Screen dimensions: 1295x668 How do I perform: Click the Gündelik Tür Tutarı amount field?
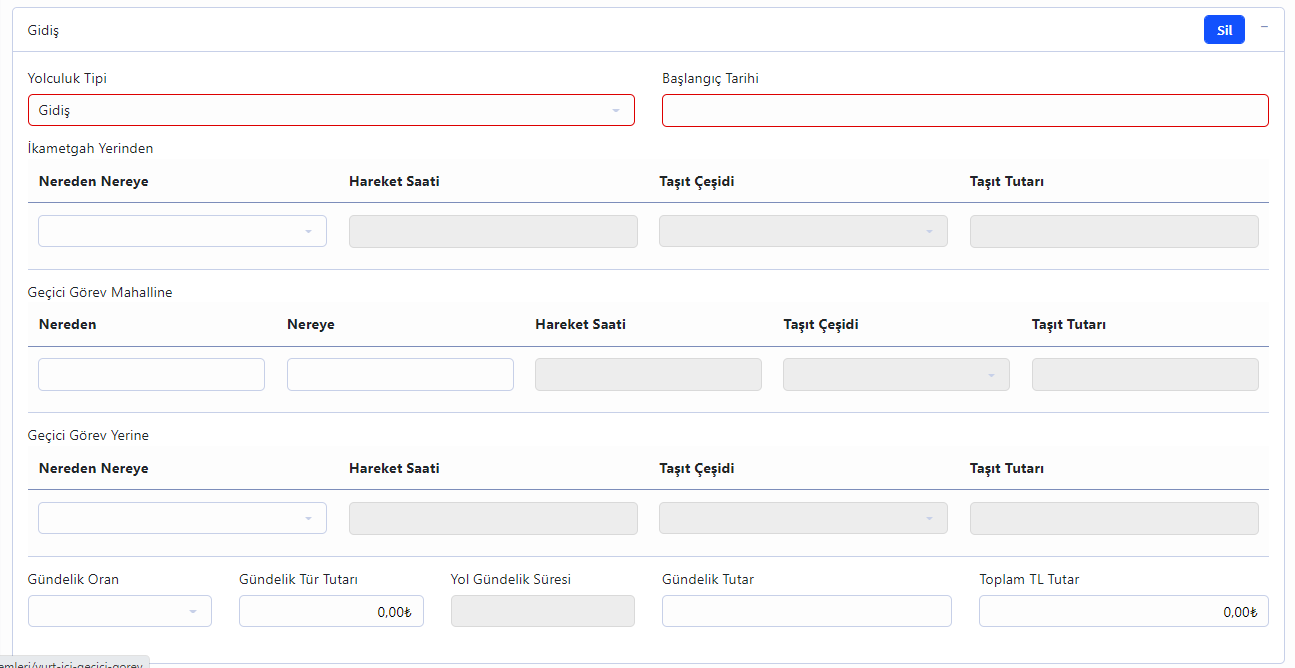click(x=331, y=611)
